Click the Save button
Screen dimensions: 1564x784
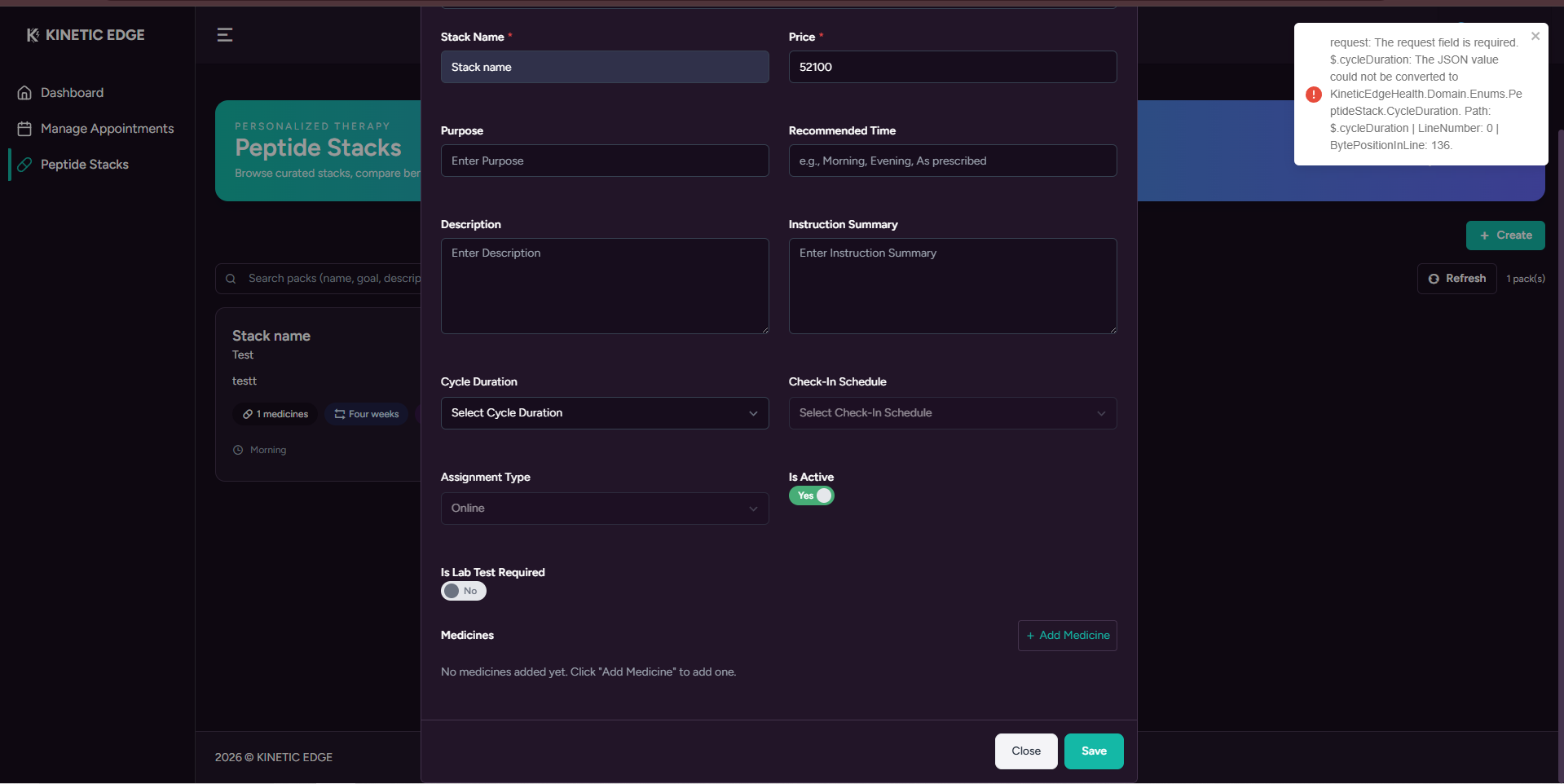pyautogui.click(x=1093, y=751)
